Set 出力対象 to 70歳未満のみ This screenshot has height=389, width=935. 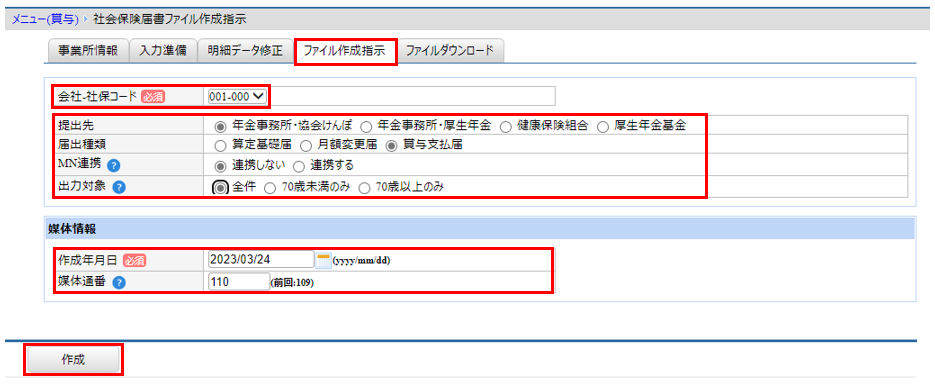pos(270,187)
